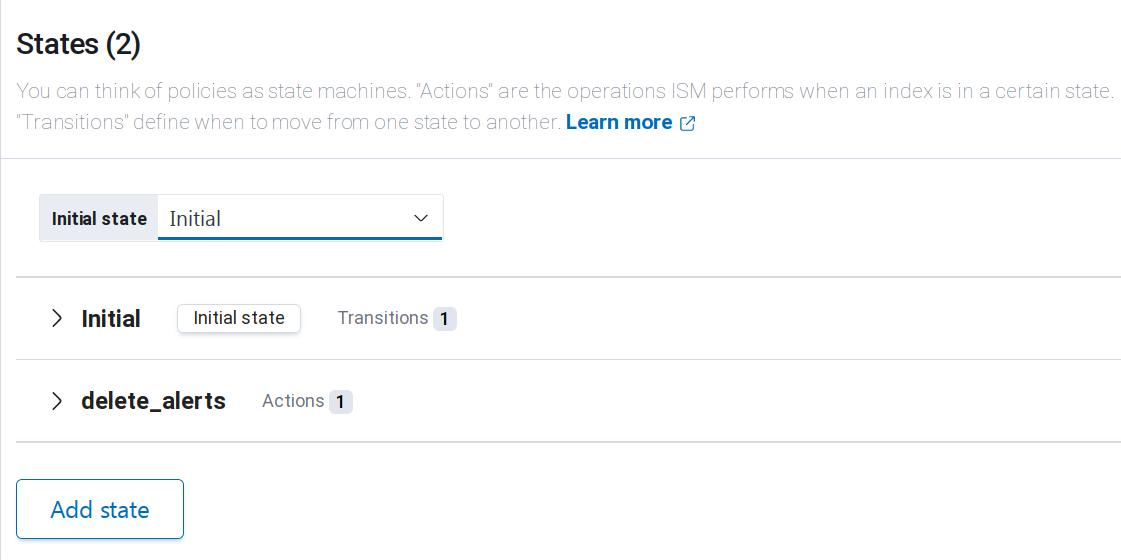The height and width of the screenshot is (560, 1121).
Task: Click the Learn more link
Action: (x=618, y=122)
